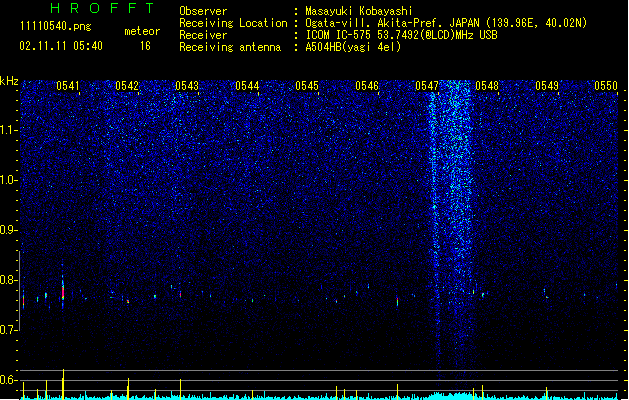Click the 0544 time marker

[247, 86]
